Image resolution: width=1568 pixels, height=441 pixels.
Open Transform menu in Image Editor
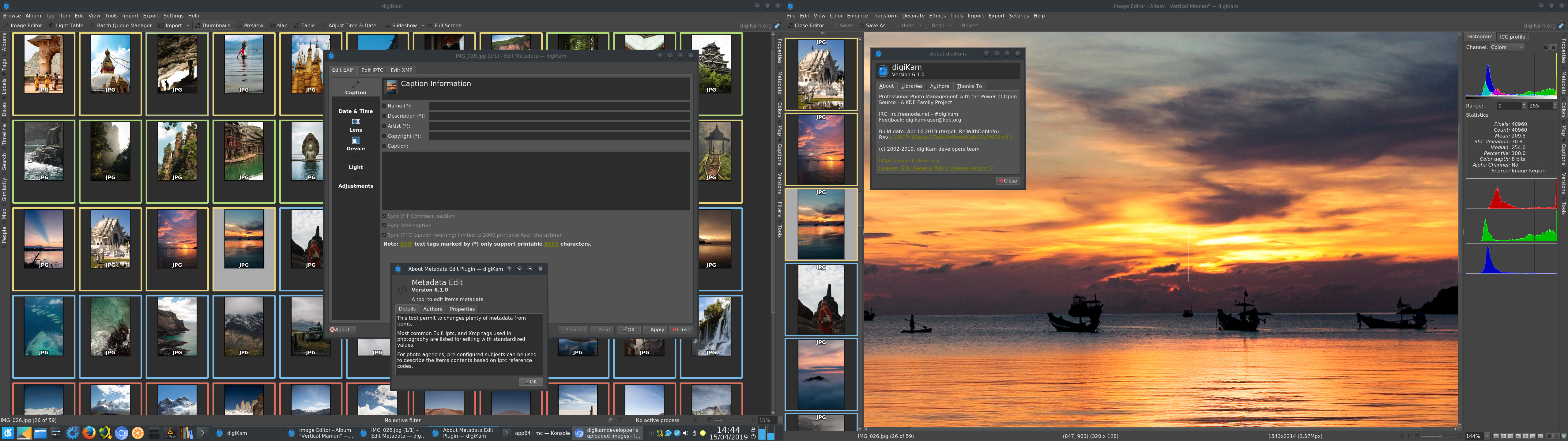pos(884,16)
